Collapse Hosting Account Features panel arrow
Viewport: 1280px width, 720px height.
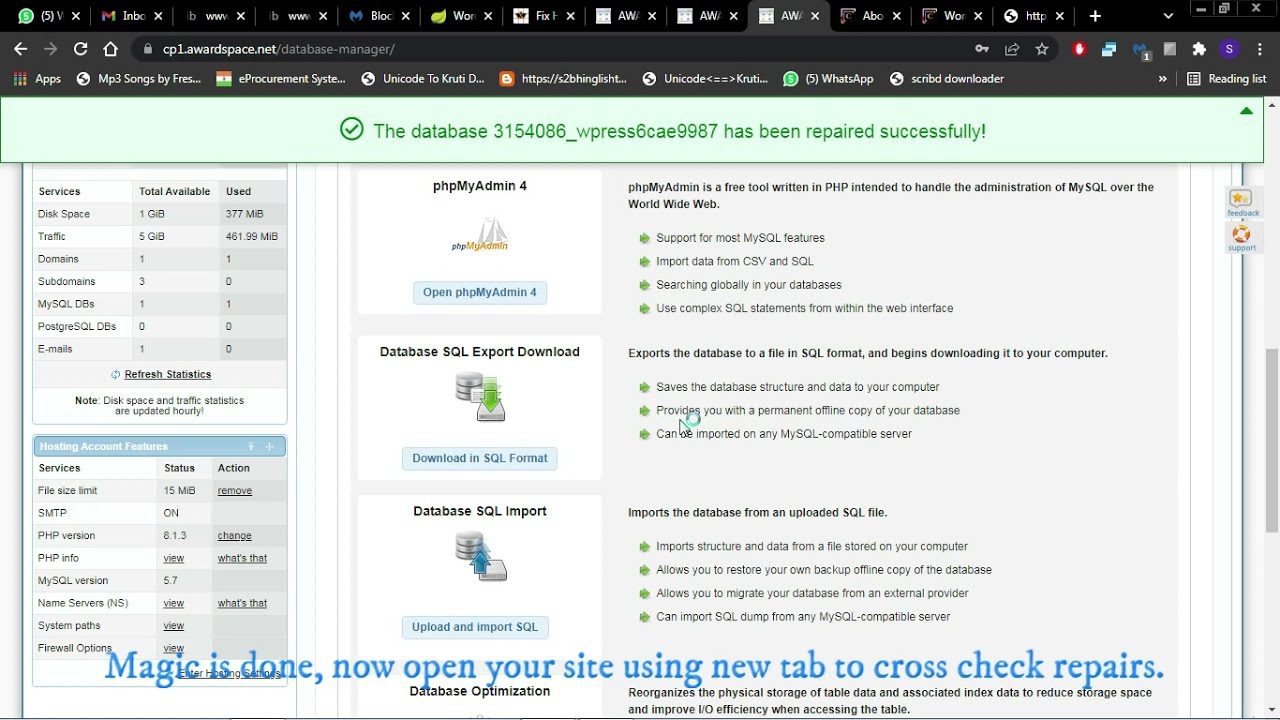click(251, 446)
